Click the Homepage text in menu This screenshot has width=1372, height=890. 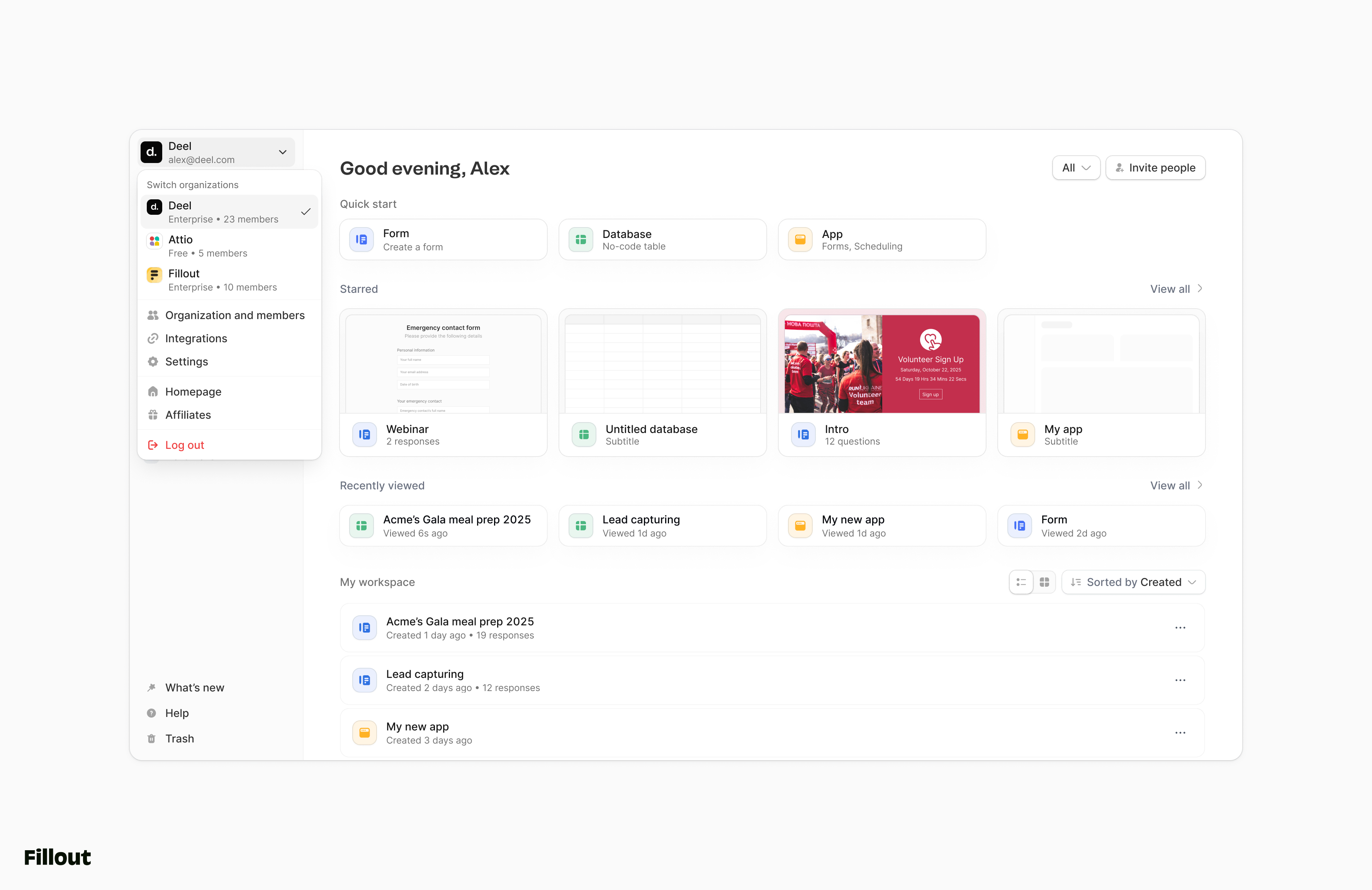pos(193,392)
